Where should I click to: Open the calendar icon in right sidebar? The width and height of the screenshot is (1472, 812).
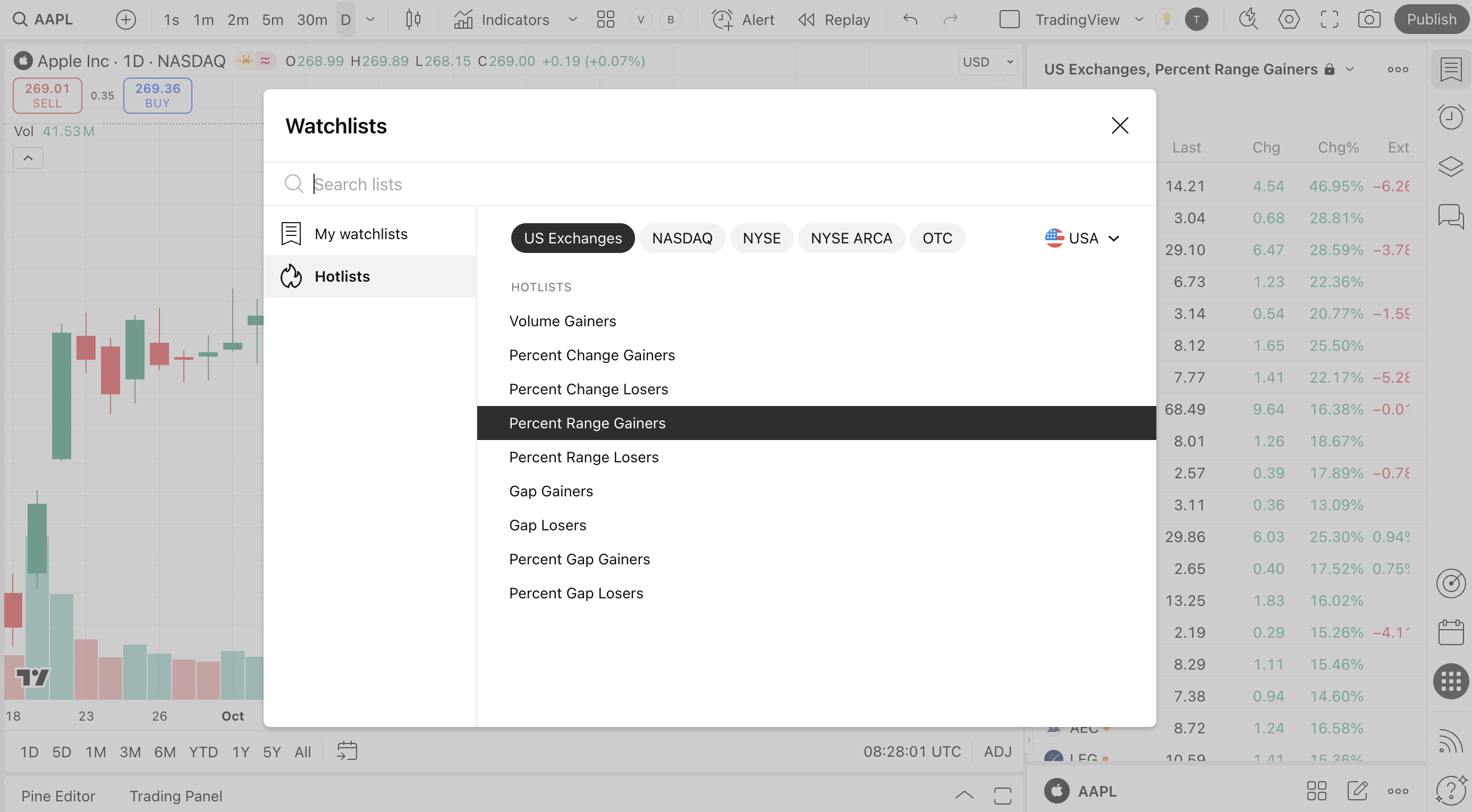click(x=1450, y=632)
